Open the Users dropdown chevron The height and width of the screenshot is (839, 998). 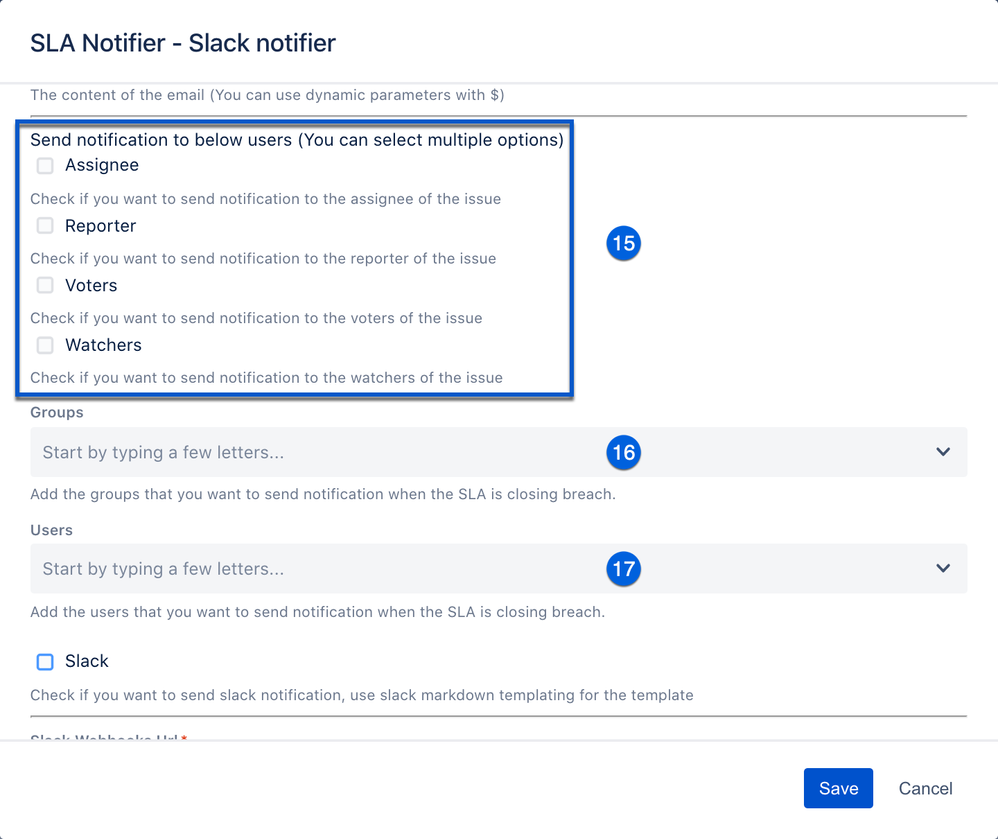pos(942,568)
